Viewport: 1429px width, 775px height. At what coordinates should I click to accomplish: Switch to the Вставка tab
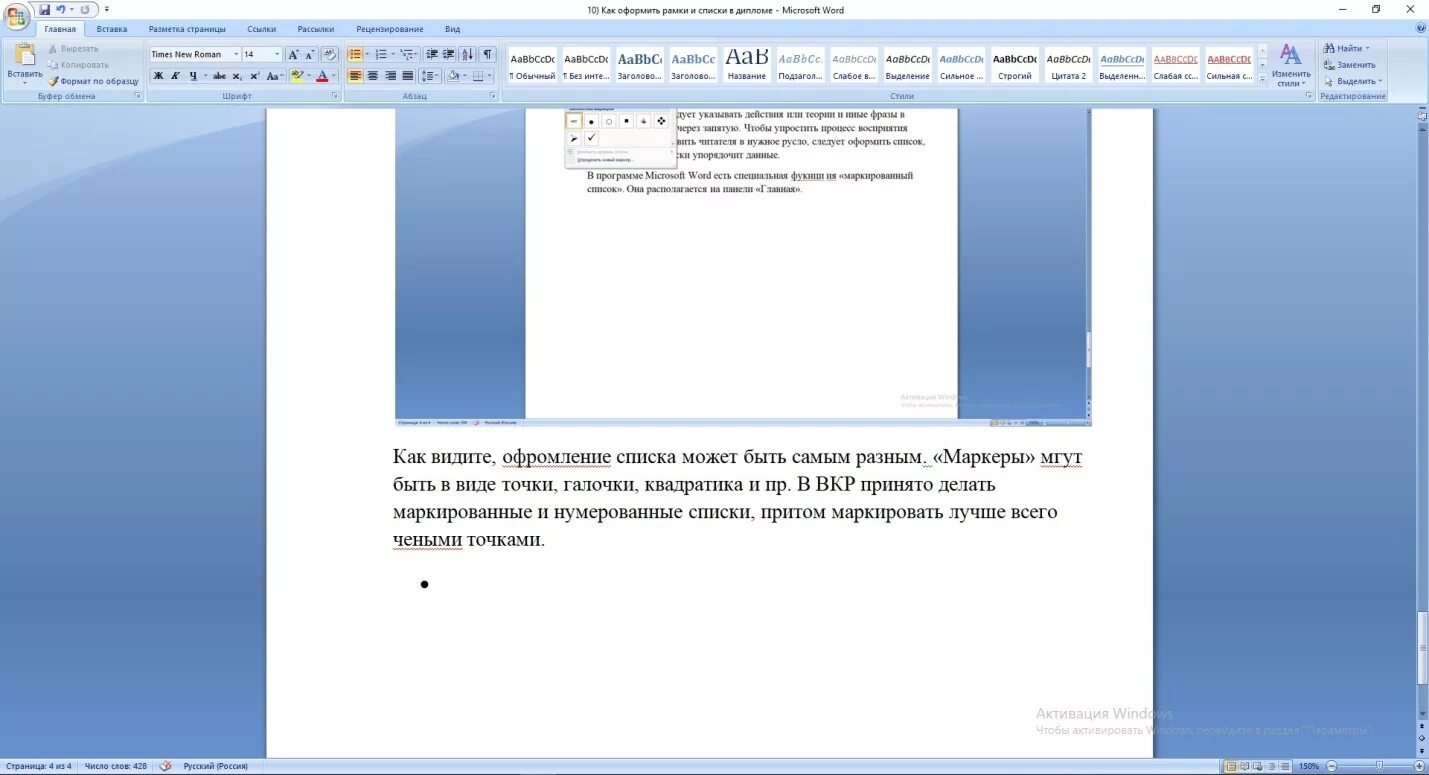(112, 29)
